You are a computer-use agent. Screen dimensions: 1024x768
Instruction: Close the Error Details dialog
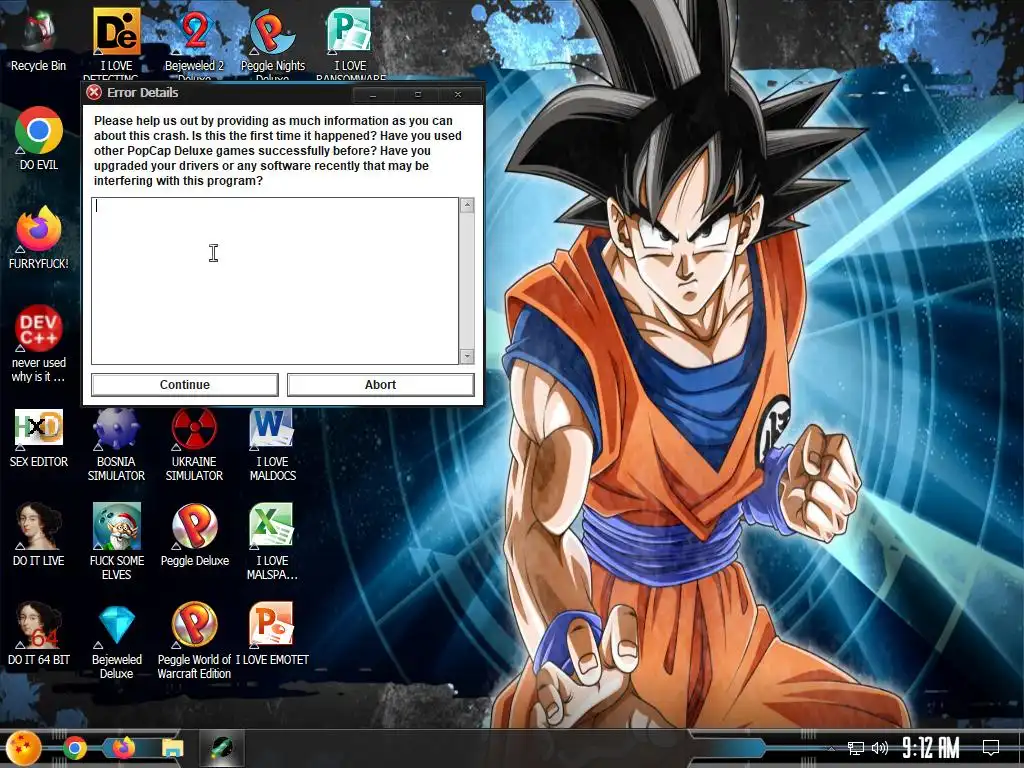point(458,95)
